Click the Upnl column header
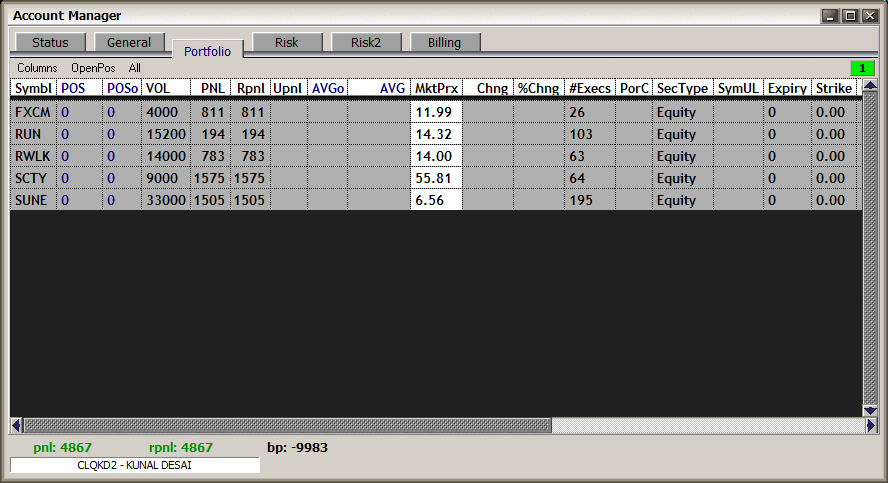This screenshot has width=888, height=483. (x=289, y=88)
